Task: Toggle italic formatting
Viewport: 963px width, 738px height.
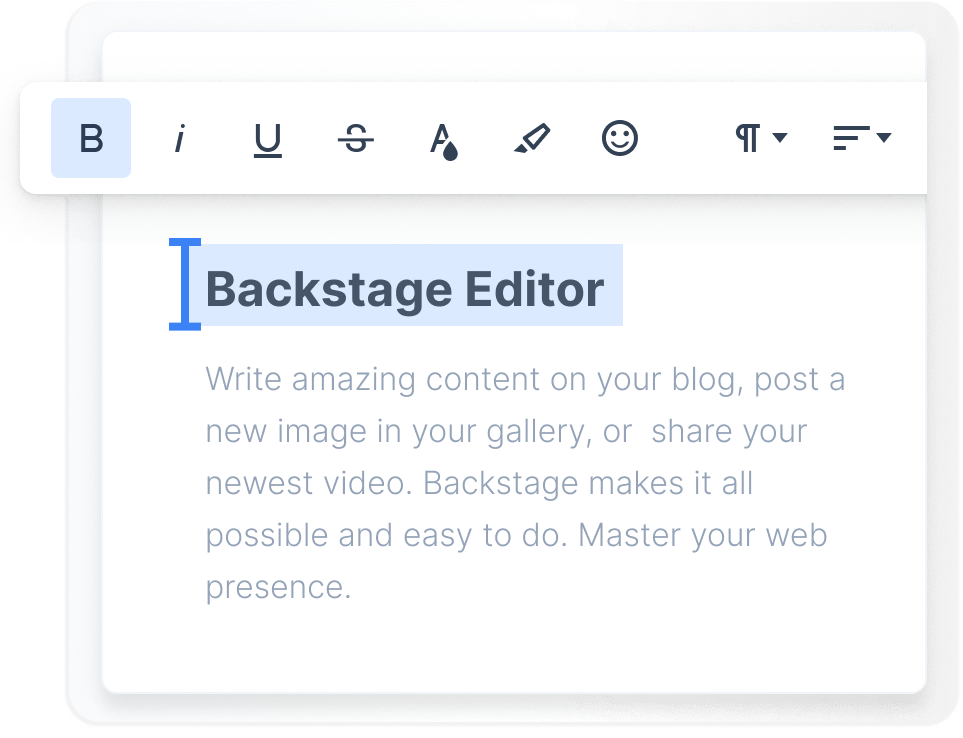Action: pyautogui.click(x=179, y=139)
